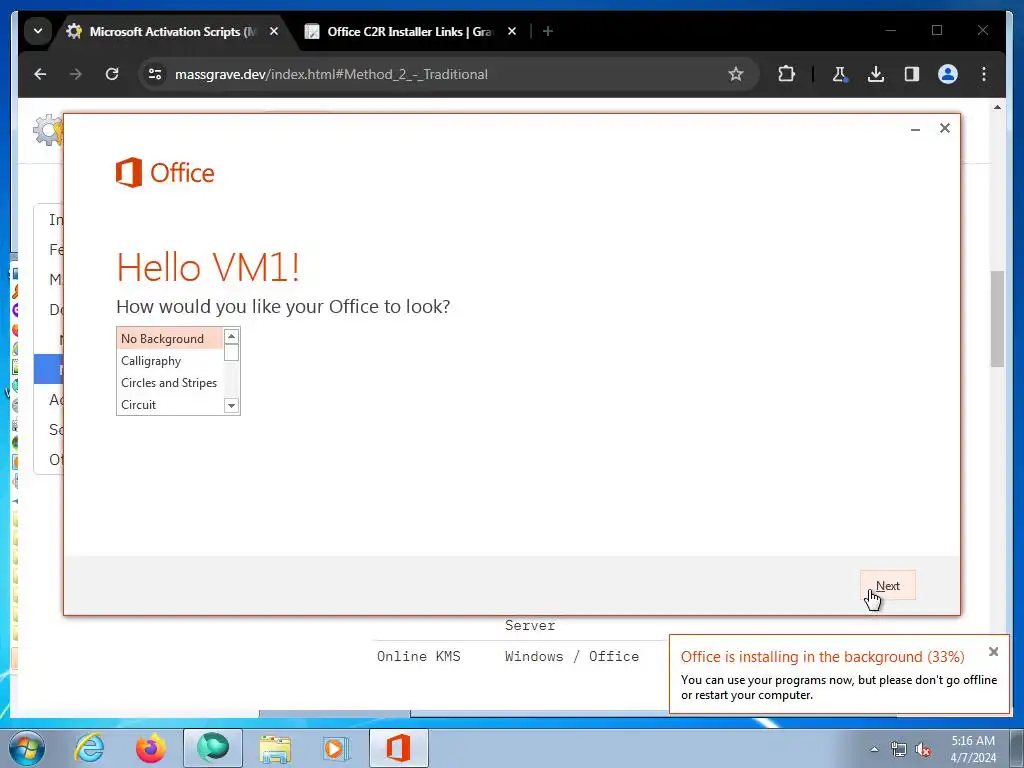Screen dimensions: 1024x768
Task: Click Online KMS in the page table
Action: click(x=419, y=656)
